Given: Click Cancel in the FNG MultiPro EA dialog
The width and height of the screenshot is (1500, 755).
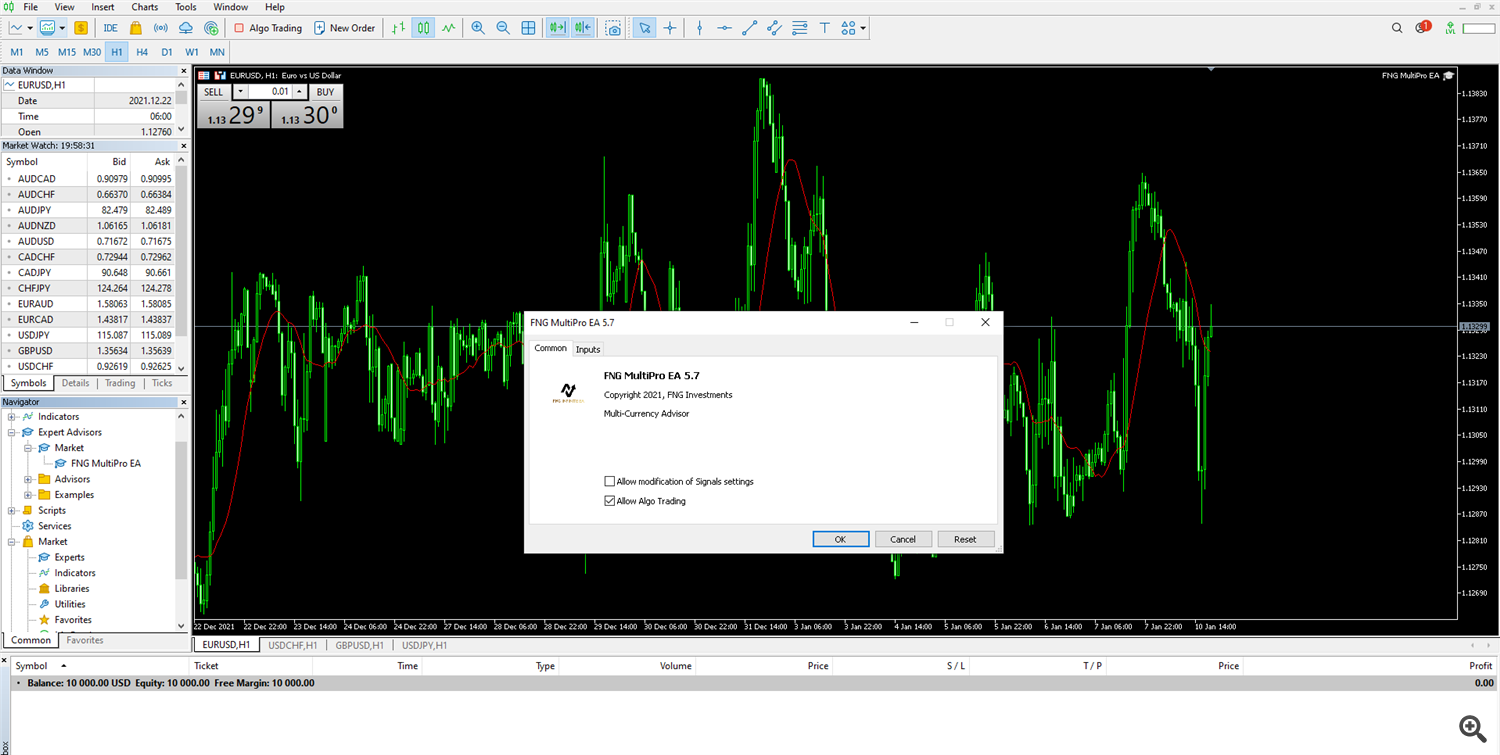Looking at the screenshot, I should (x=903, y=539).
